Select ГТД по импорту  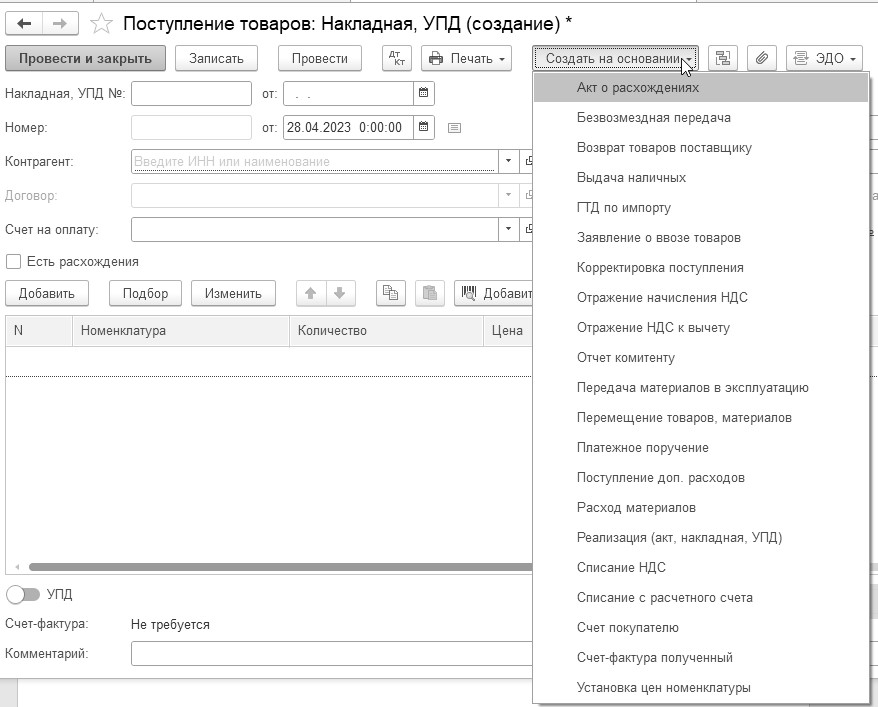pyautogui.click(x=700, y=208)
